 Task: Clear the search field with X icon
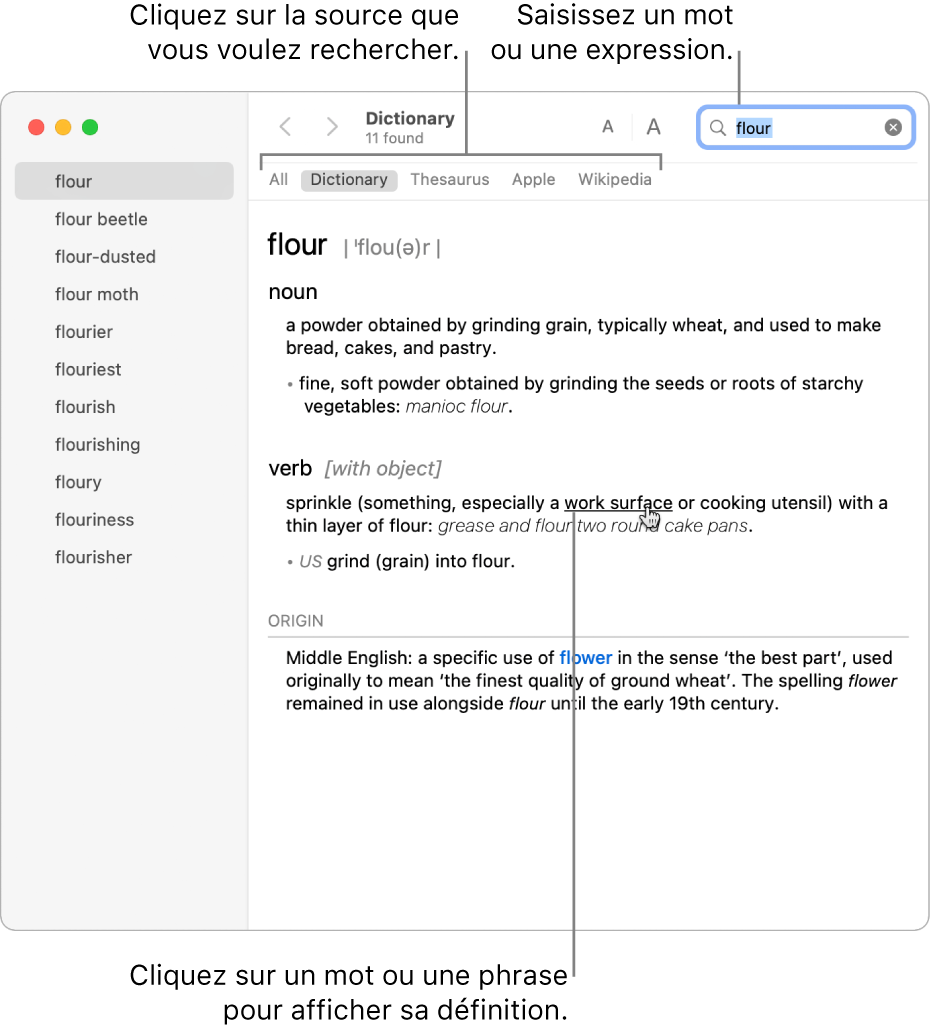893,127
